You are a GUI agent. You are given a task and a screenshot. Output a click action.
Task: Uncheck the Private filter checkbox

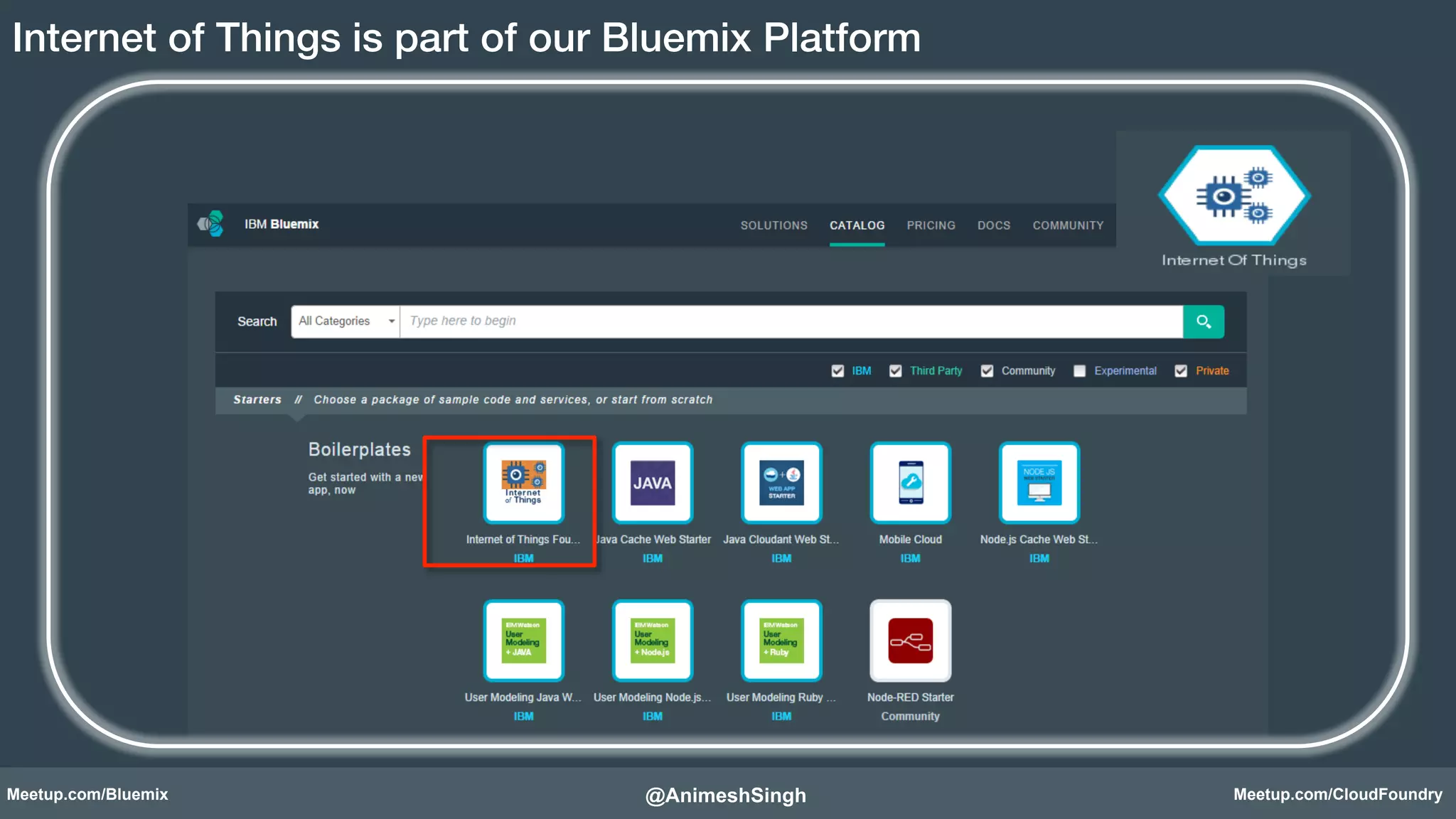(1181, 371)
